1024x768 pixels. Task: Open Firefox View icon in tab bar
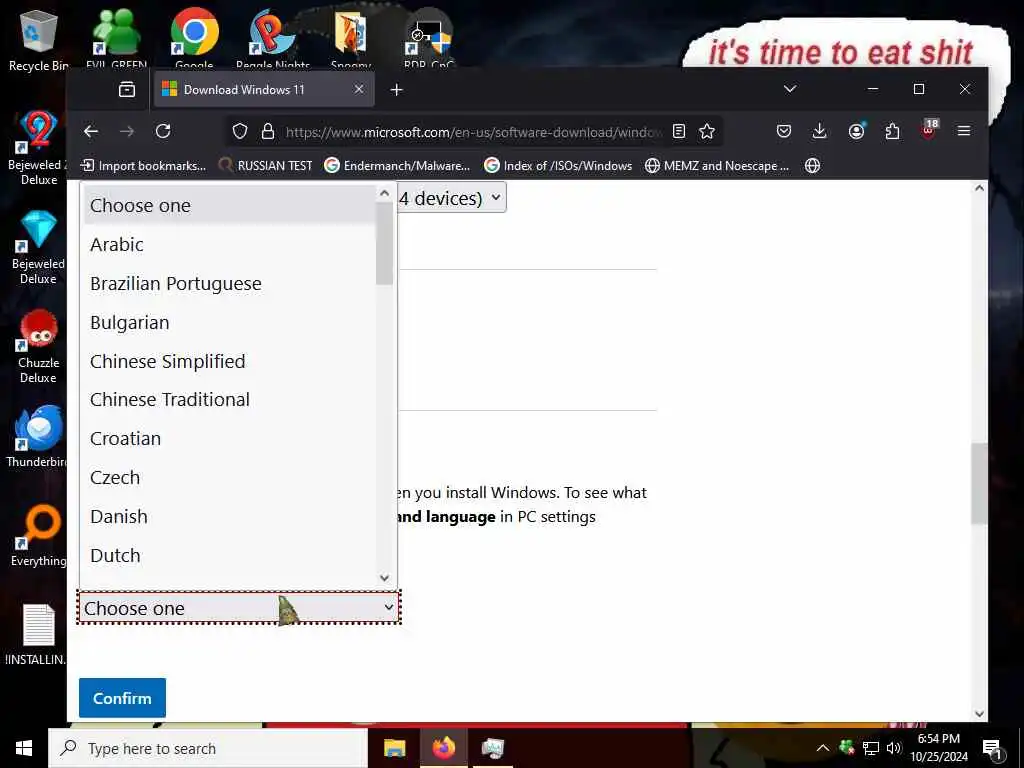tap(127, 89)
